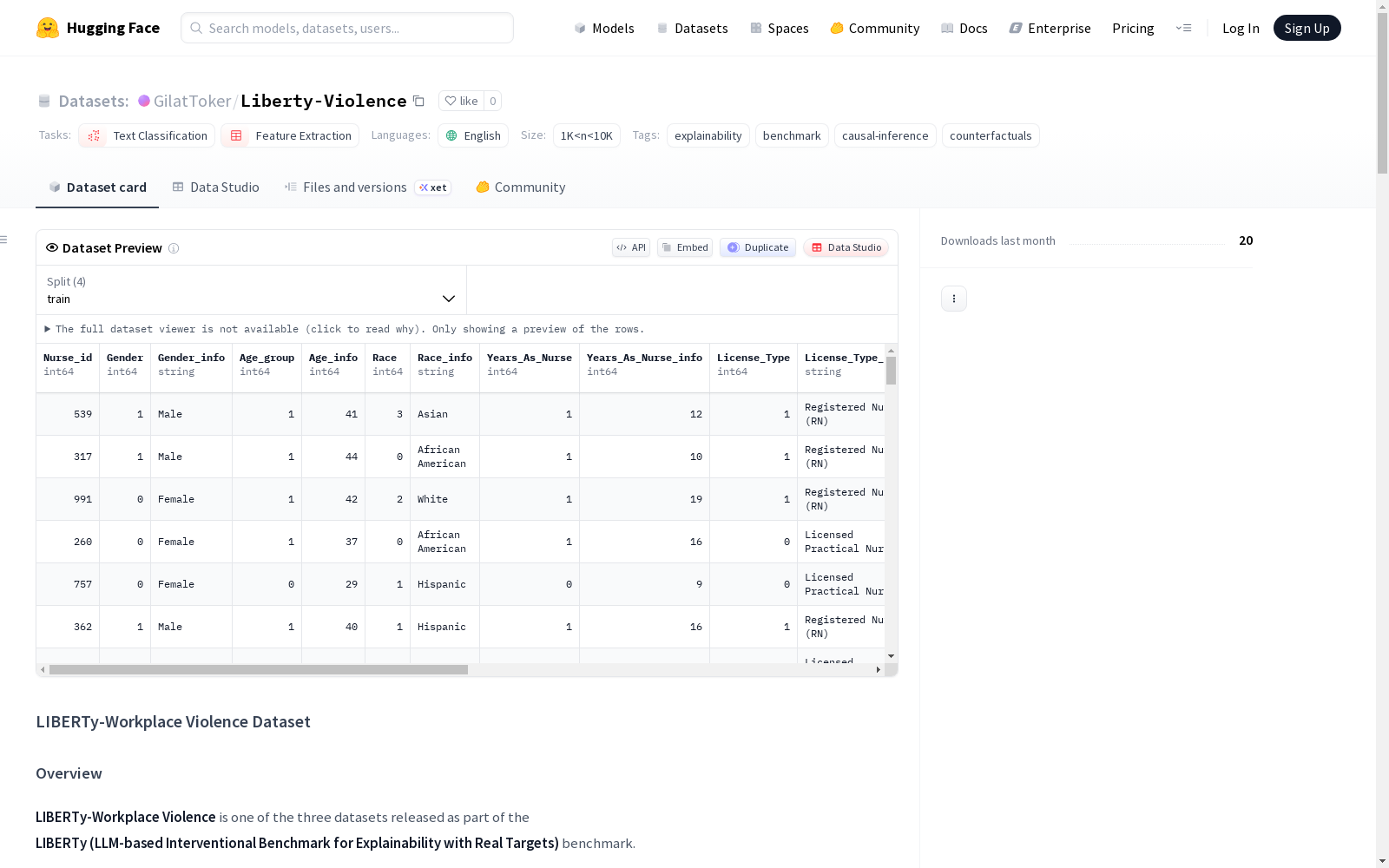
Task: Click the English language tag
Action: tap(473, 135)
